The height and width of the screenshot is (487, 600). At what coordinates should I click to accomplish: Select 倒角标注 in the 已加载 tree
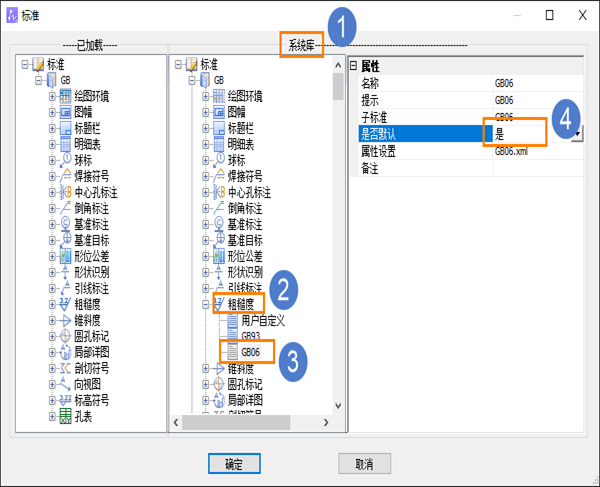91,208
